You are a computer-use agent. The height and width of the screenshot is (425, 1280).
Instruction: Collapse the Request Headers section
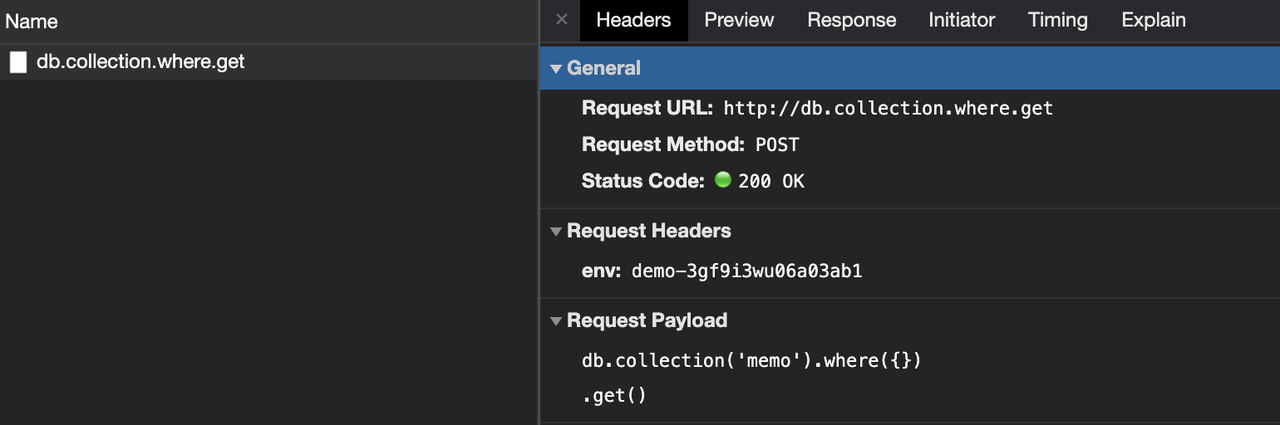(x=556, y=232)
